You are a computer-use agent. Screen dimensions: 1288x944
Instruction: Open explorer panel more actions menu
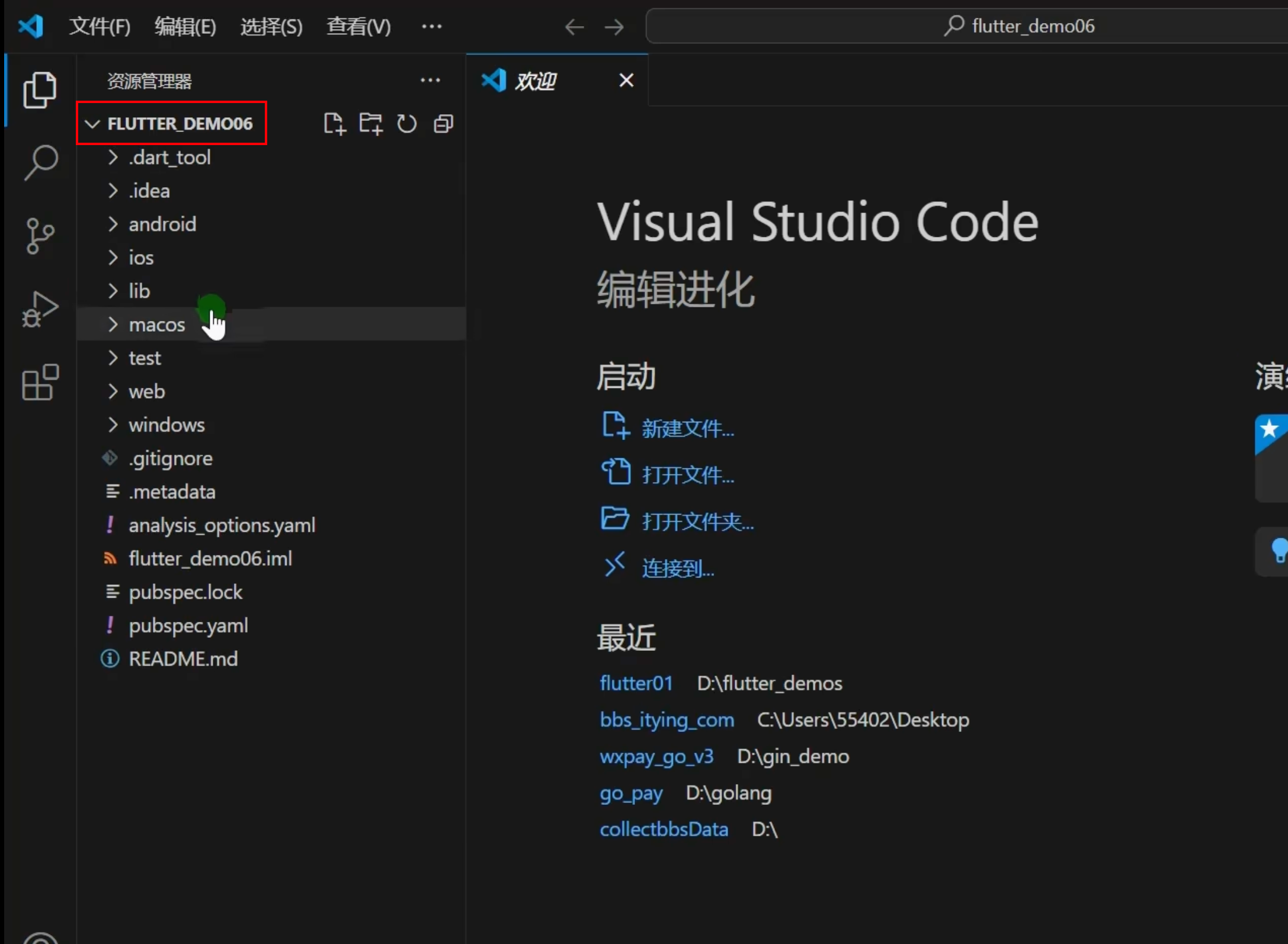[430, 81]
